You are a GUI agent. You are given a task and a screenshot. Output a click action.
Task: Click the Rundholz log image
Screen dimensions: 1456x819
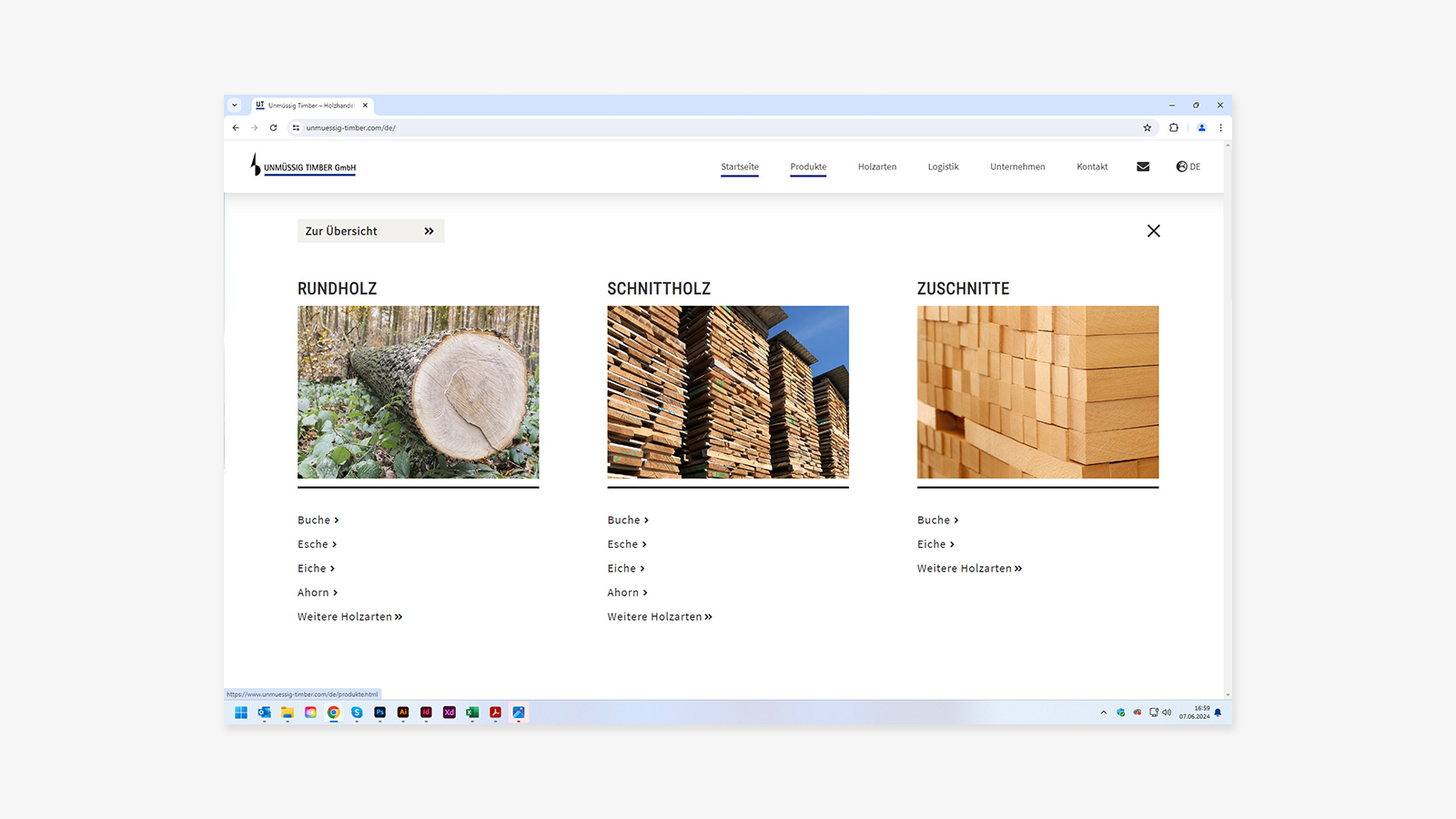point(419,392)
